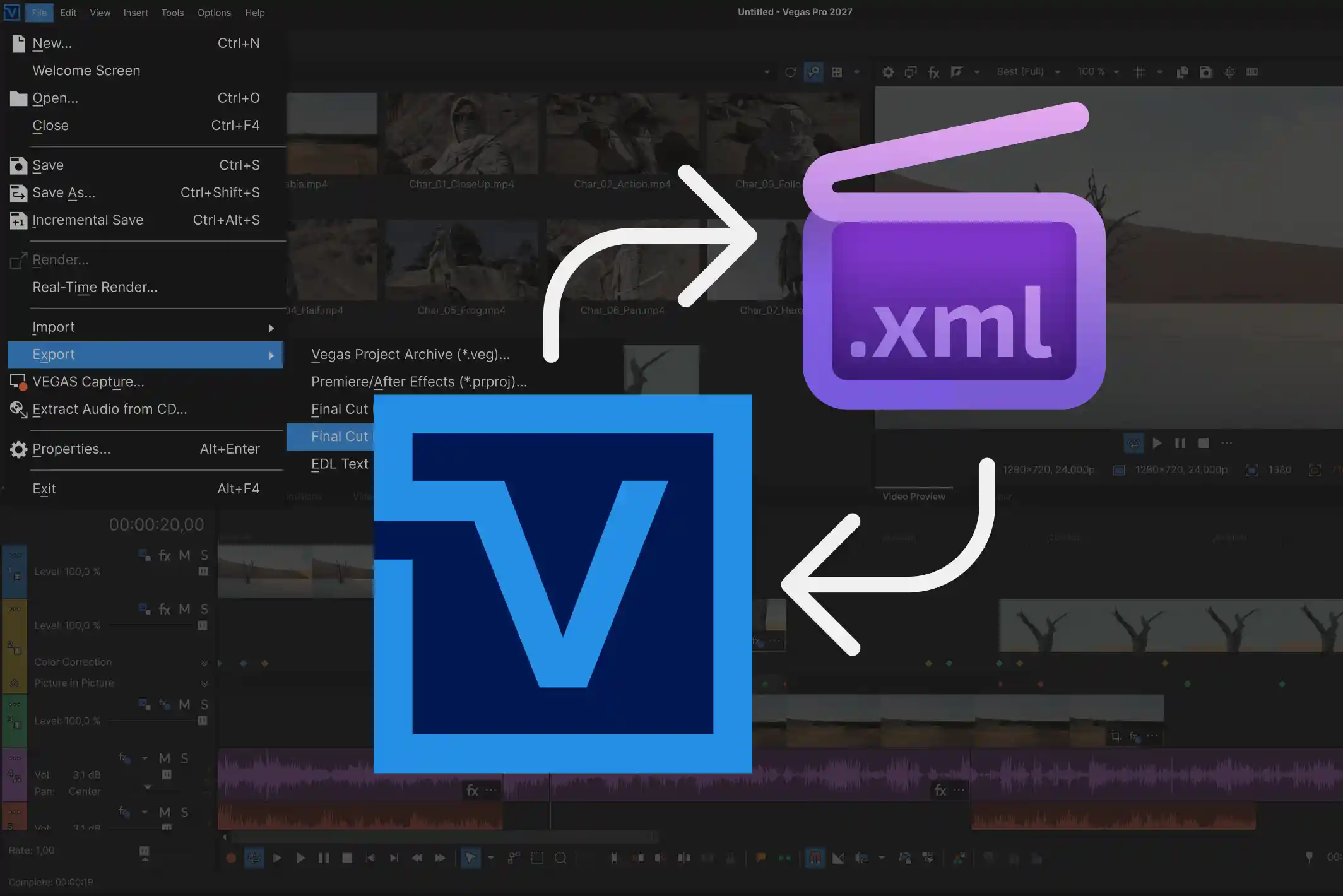
Task: Jump to project start in transport bar
Action: click(370, 858)
